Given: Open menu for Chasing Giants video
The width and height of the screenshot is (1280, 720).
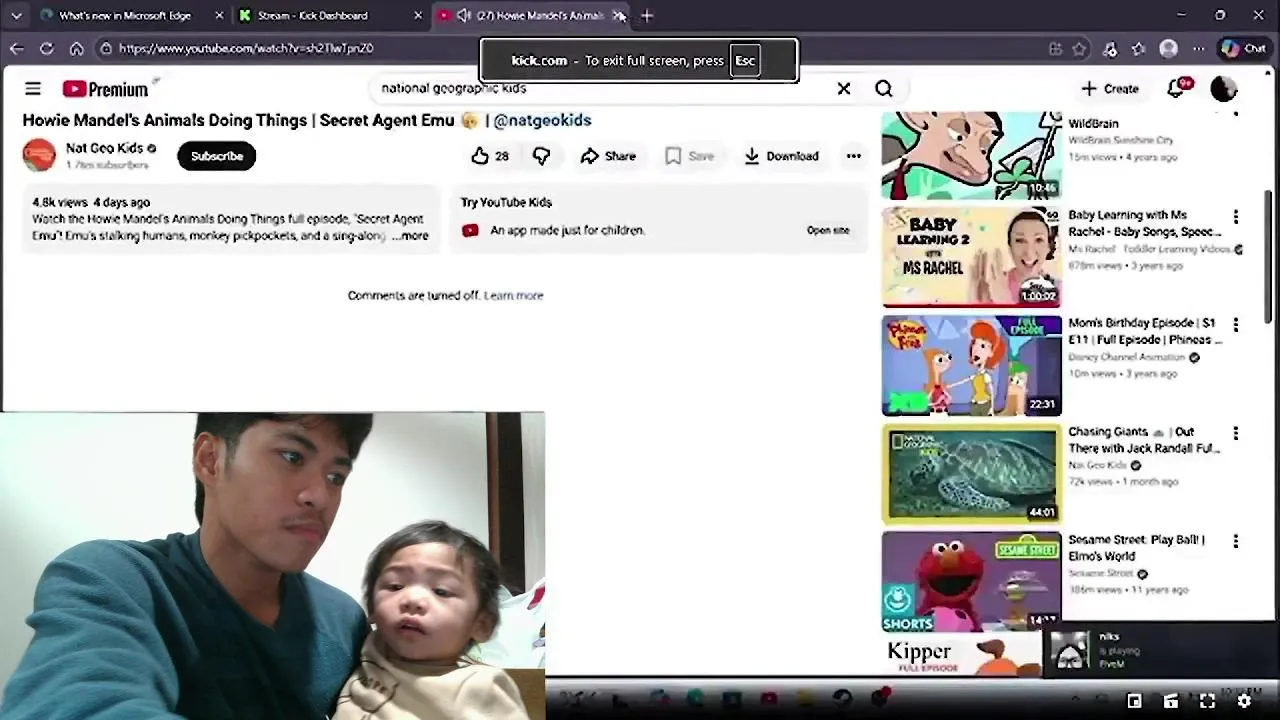Looking at the screenshot, I should [x=1236, y=433].
